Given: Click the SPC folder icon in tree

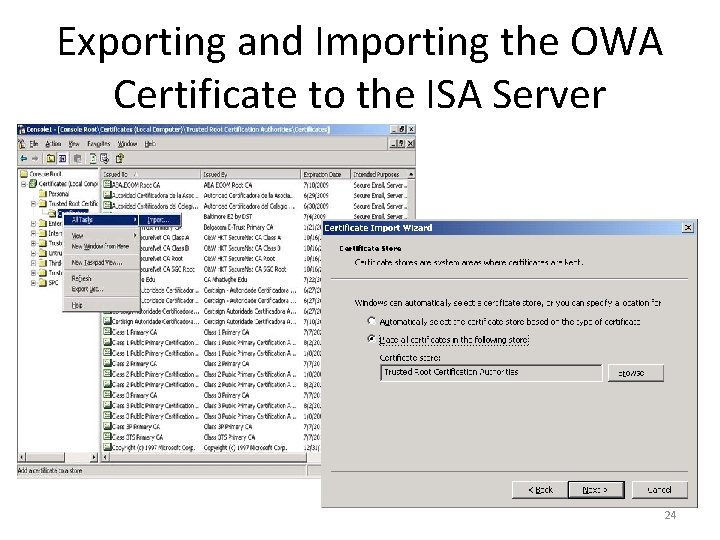Looking at the screenshot, I should [43, 282].
